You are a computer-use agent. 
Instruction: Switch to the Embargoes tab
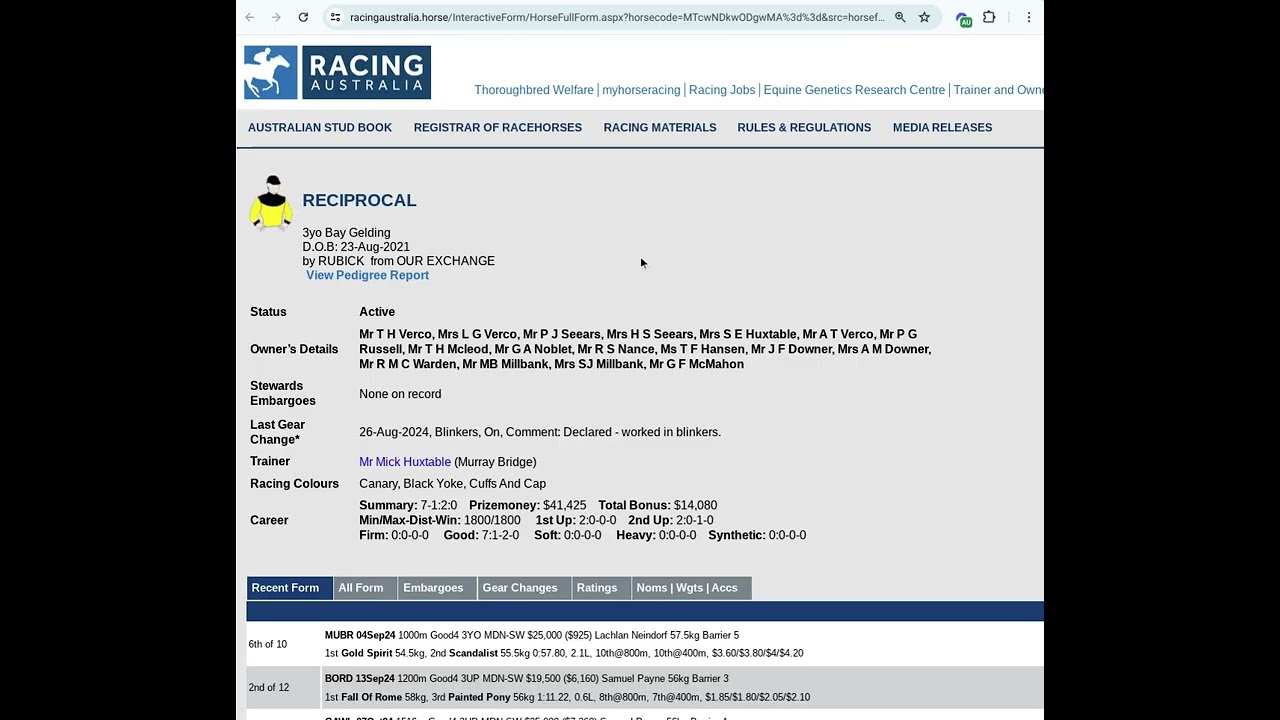pyautogui.click(x=437, y=588)
